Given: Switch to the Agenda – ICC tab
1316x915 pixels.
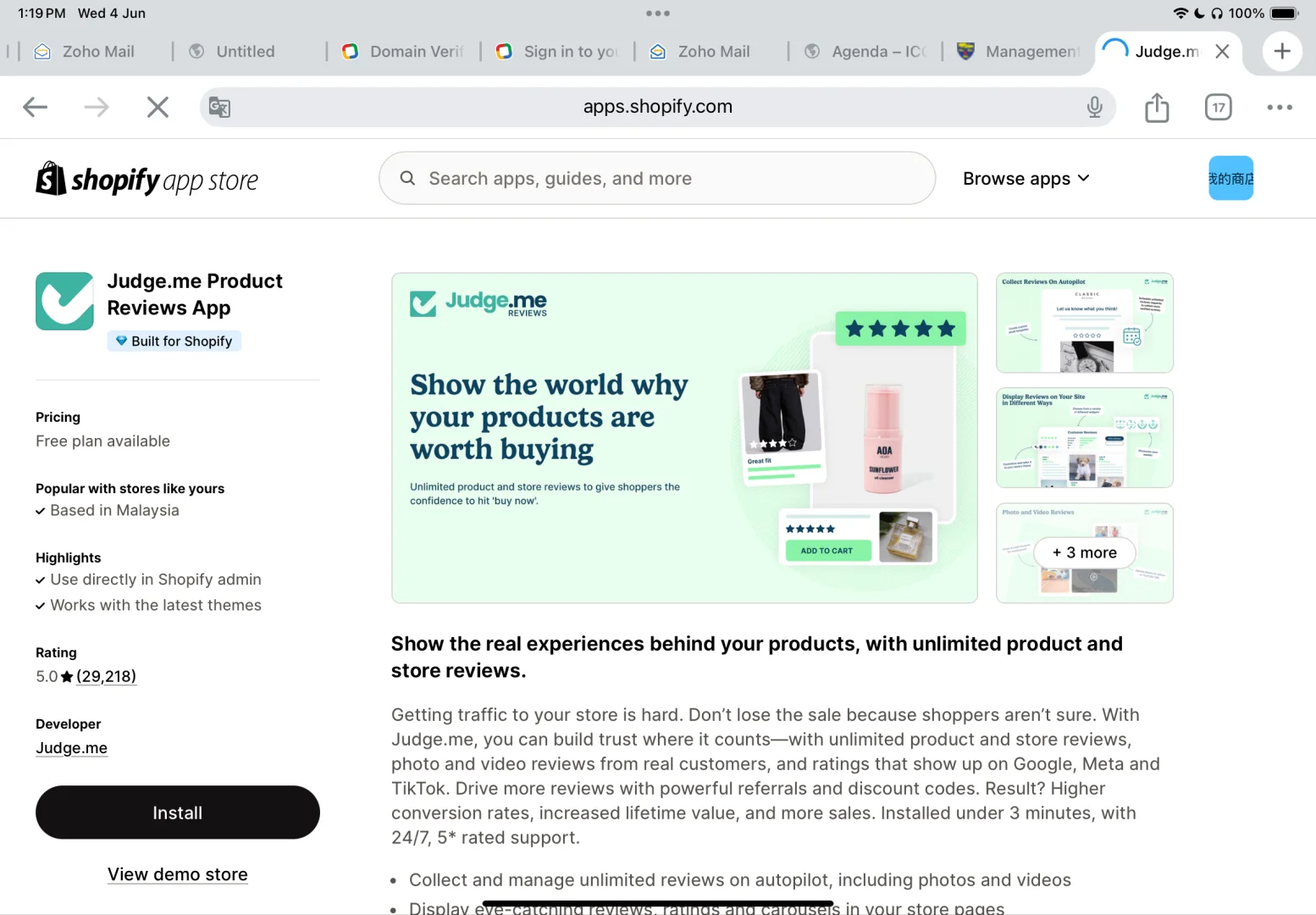Looking at the screenshot, I should [x=865, y=52].
